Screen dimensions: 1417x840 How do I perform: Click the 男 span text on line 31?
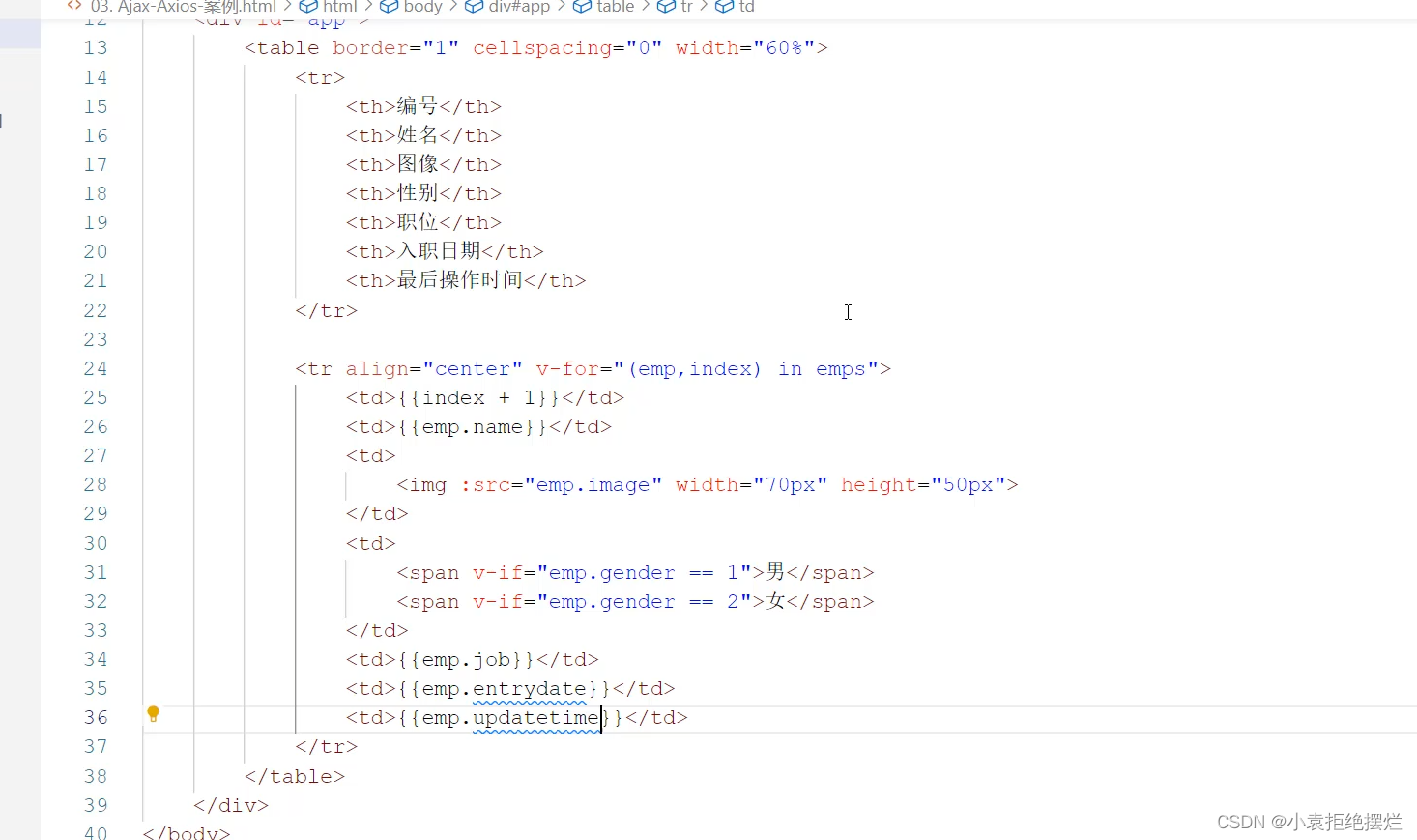[x=775, y=571]
